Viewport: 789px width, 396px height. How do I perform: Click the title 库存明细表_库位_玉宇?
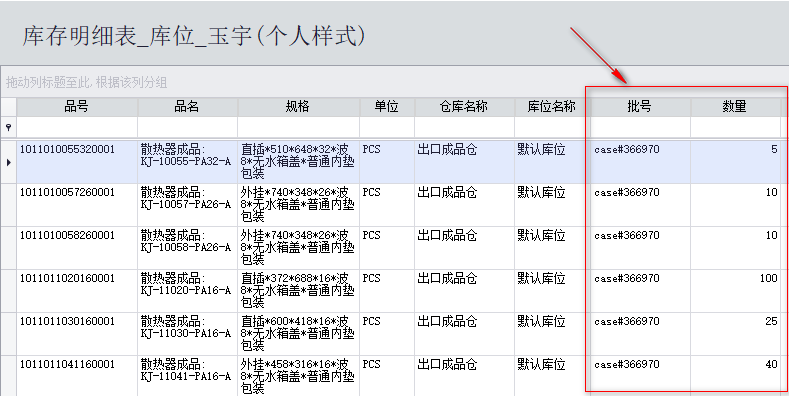point(193,37)
